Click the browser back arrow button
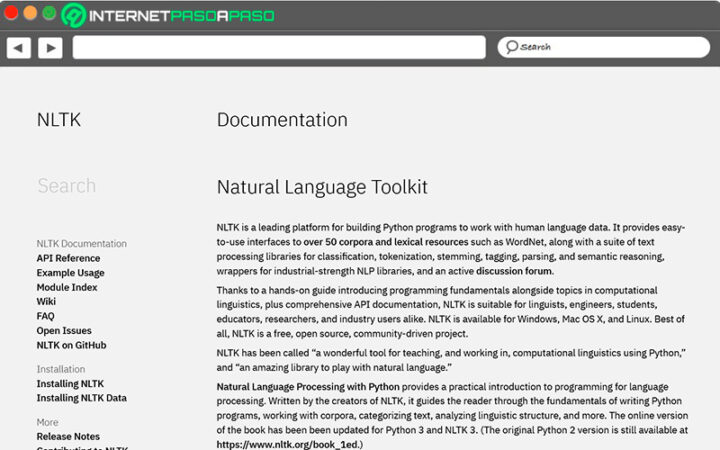The image size is (720, 450). [18, 47]
